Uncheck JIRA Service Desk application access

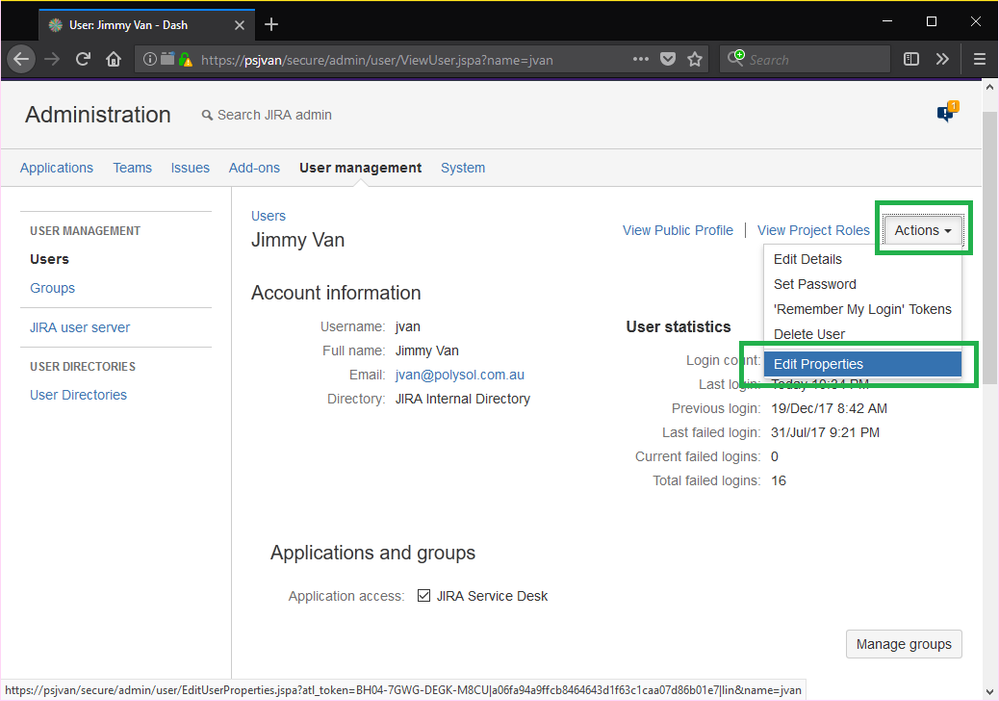(x=424, y=596)
